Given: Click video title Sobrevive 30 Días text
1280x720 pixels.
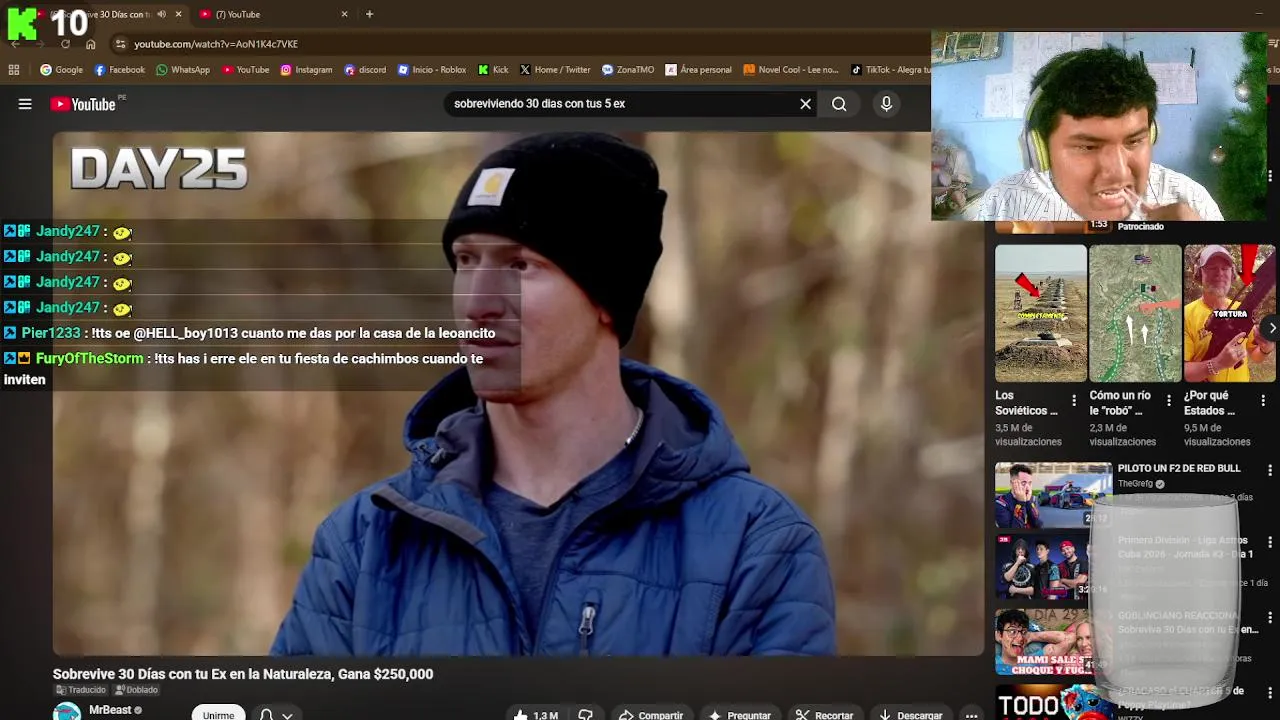Looking at the screenshot, I should pos(243,674).
